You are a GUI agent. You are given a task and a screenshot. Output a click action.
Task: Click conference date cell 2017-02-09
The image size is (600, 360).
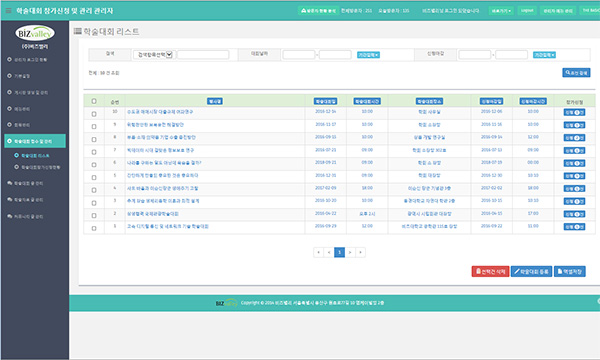[x=326, y=188]
